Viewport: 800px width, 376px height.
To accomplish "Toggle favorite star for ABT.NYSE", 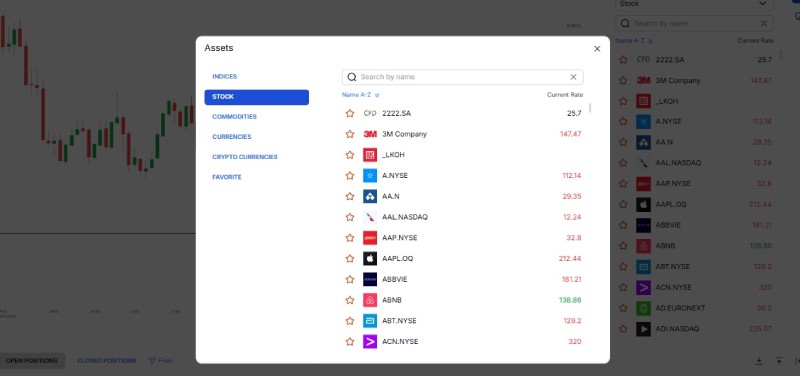I will click(349, 321).
